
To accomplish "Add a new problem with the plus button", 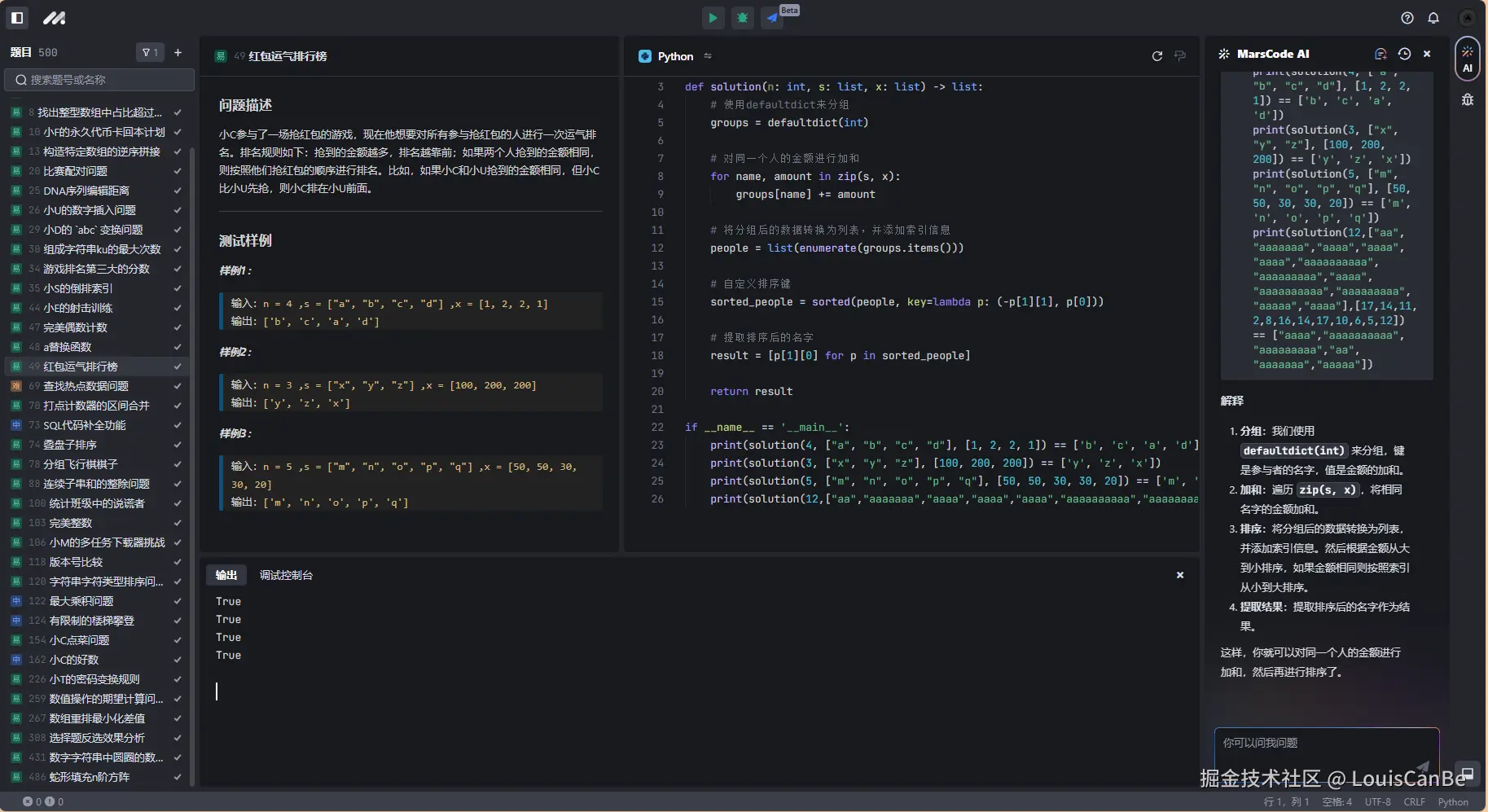I will [x=178, y=53].
